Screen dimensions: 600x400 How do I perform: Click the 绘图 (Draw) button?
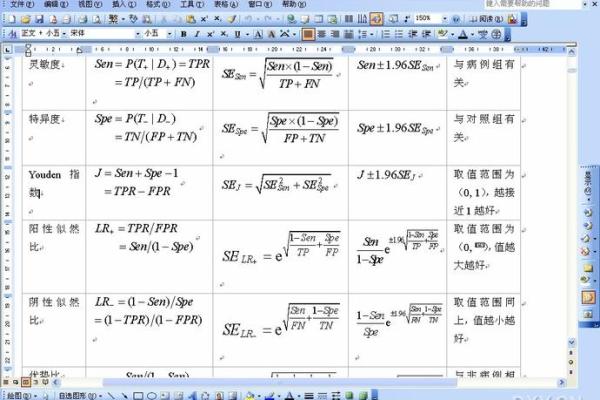[18, 394]
